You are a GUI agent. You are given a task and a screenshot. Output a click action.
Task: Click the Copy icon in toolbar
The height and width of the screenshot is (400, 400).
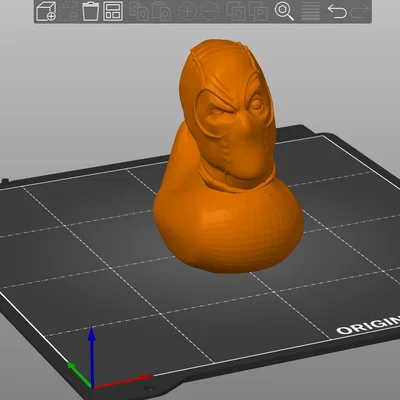[139, 11]
